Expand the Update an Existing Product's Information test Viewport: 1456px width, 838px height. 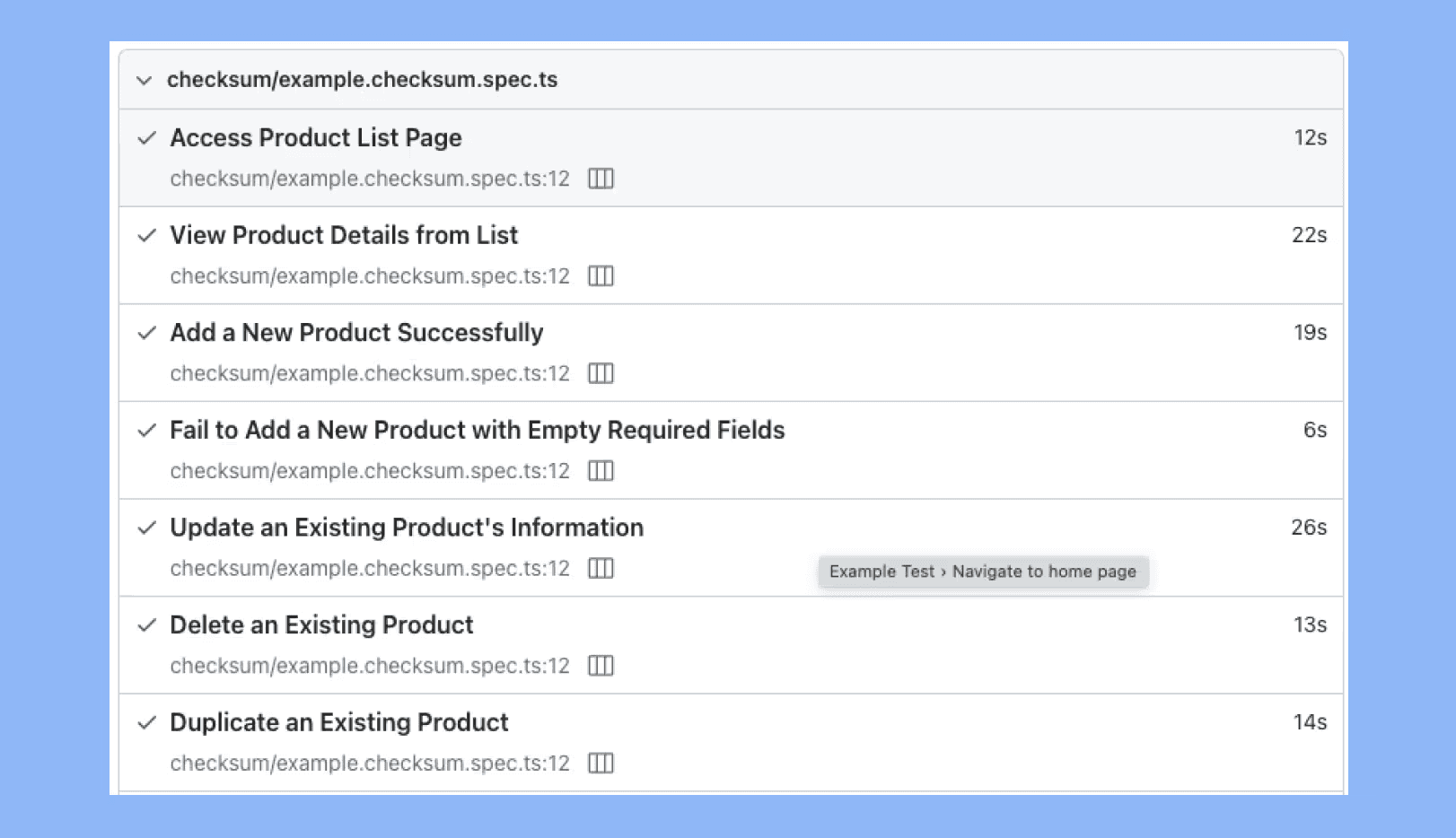407,528
